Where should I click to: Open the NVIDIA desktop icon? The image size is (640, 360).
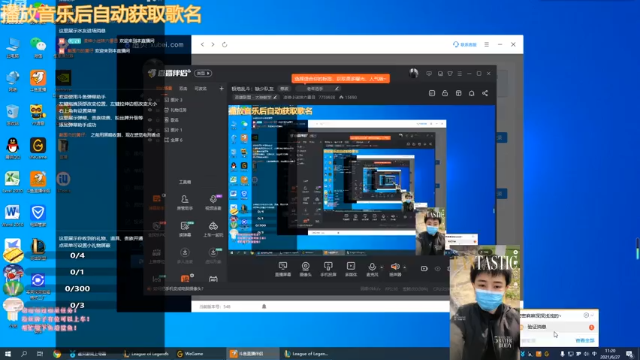(x=63, y=80)
